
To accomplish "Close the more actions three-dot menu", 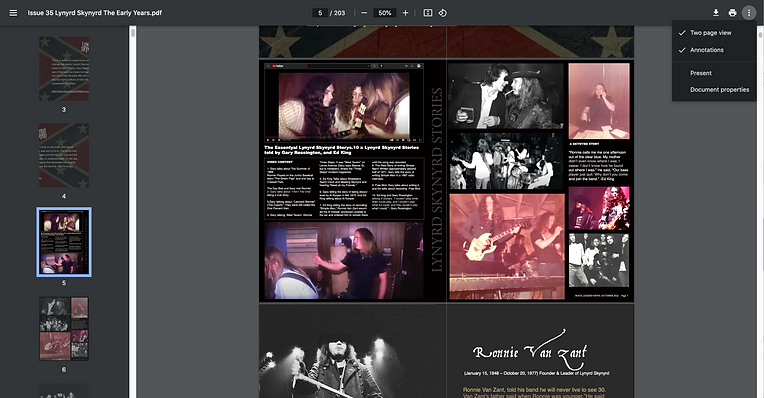I will tap(749, 13).
